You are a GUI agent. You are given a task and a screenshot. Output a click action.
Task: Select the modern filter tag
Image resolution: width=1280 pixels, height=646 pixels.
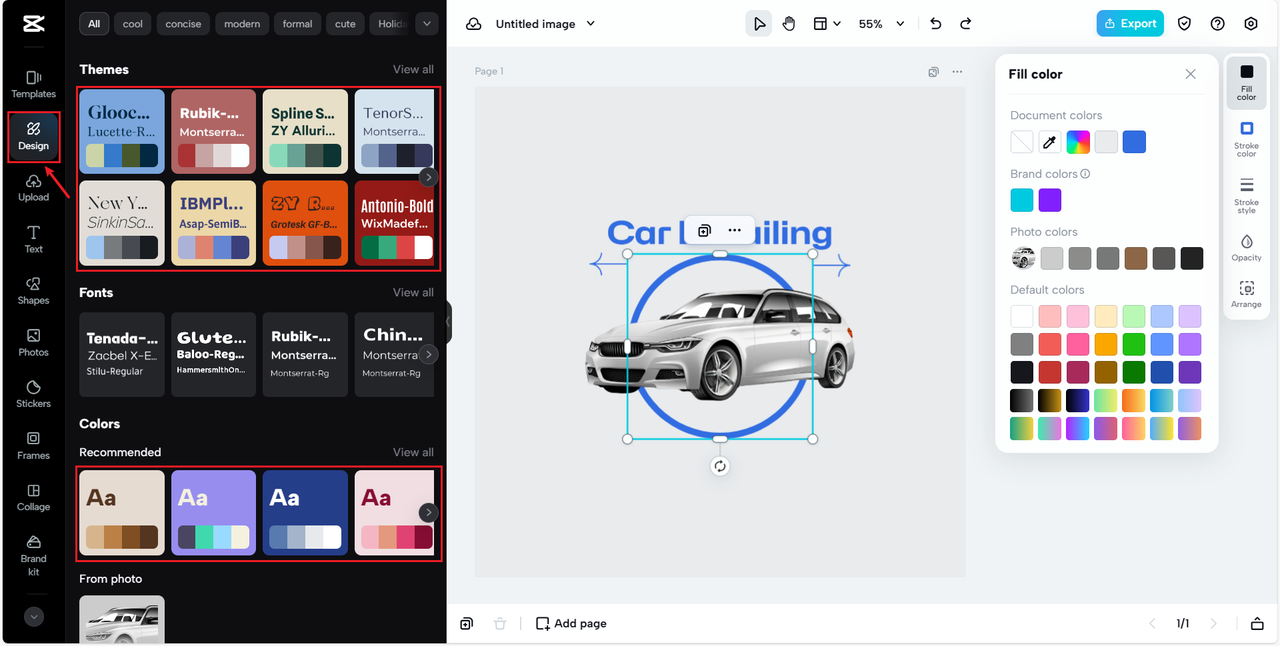[x=242, y=24]
